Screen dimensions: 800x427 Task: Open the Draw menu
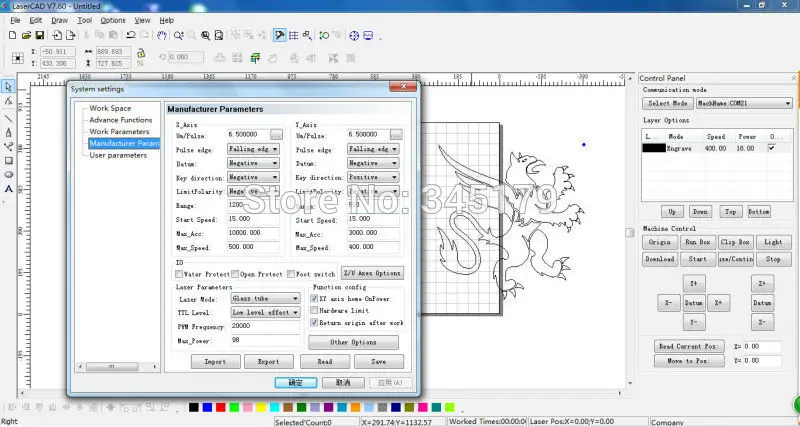pos(60,20)
